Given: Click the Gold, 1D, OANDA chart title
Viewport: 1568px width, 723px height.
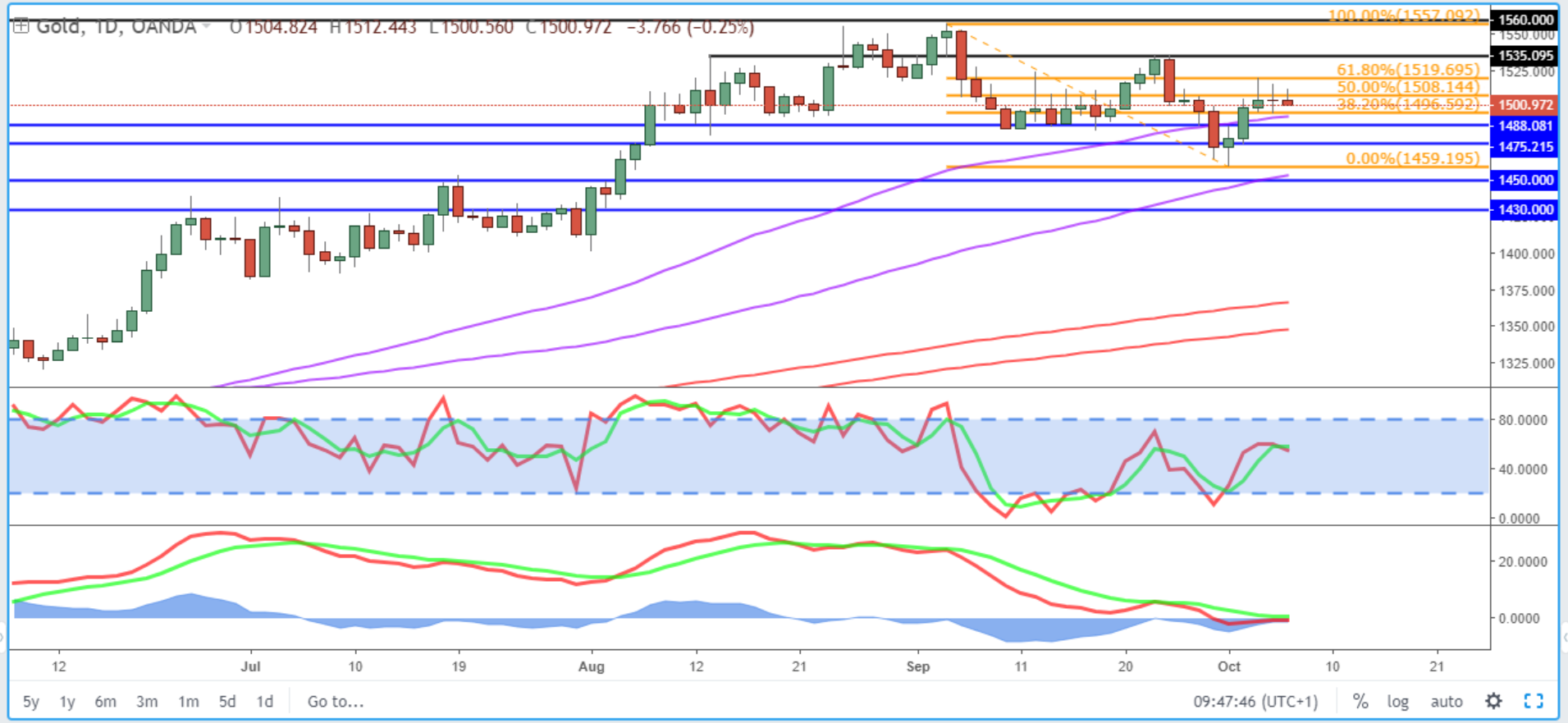Looking at the screenshot, I should click(117, 27).
